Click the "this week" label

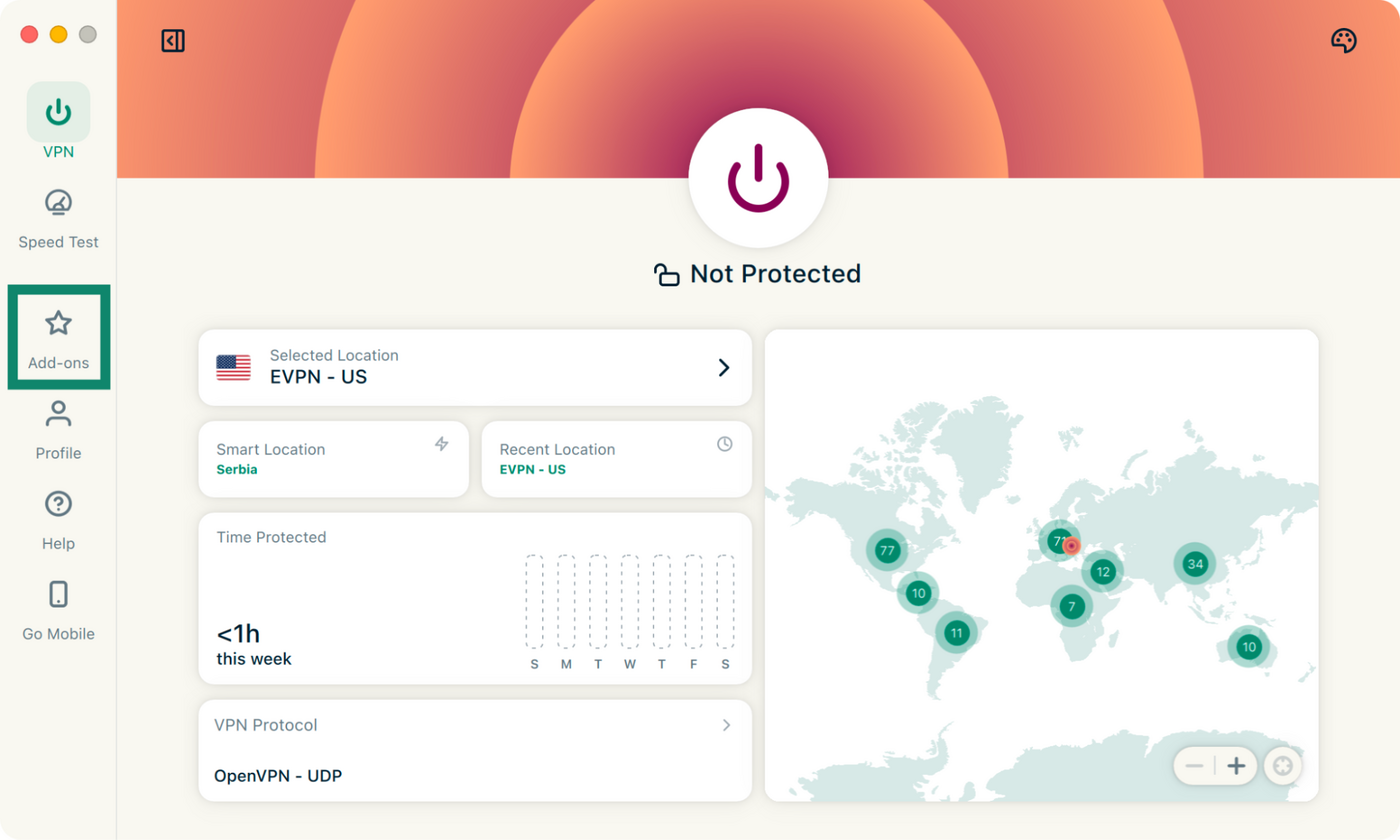click(254, 659)
